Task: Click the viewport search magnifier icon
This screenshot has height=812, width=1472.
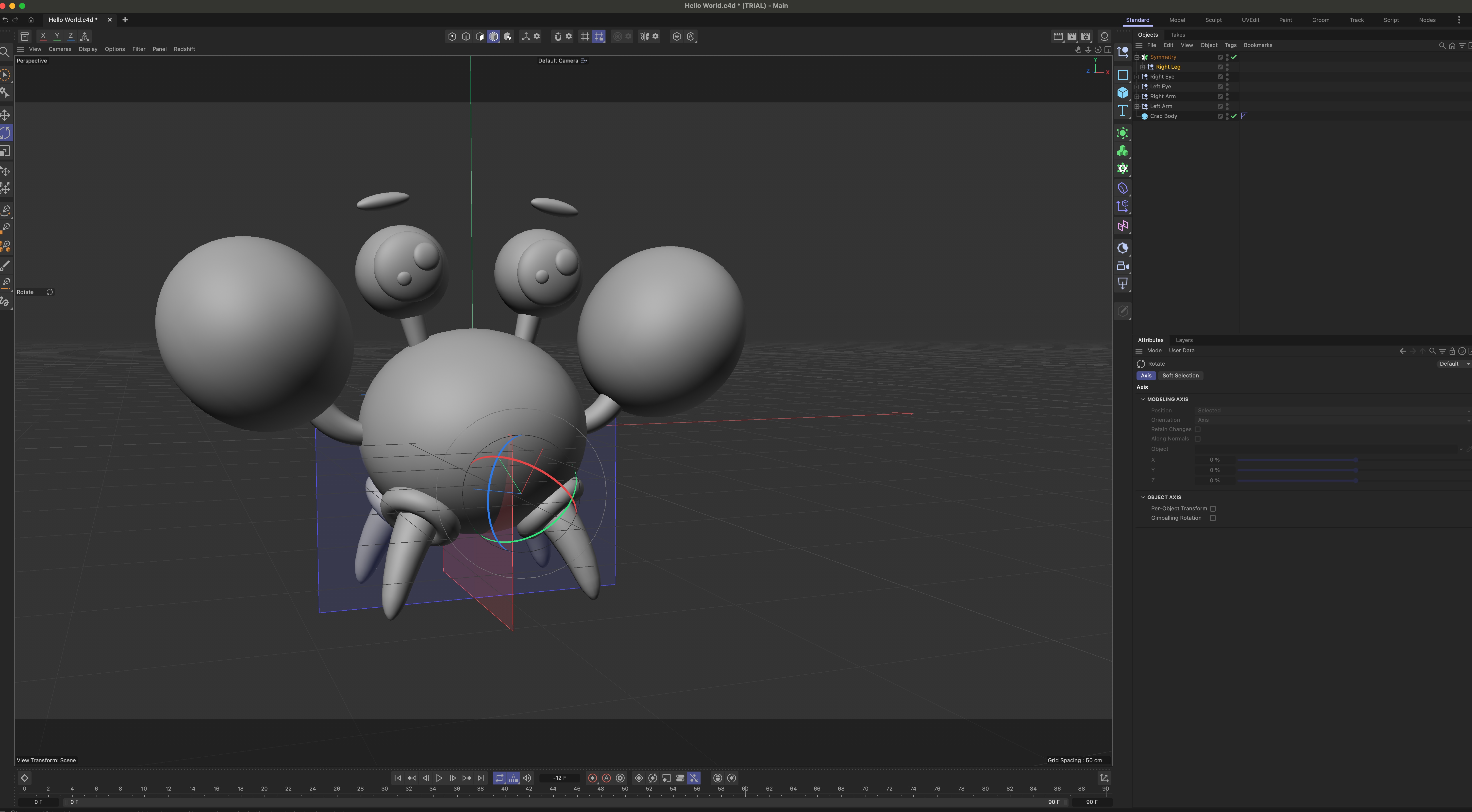Action: [x=5, y=52]
